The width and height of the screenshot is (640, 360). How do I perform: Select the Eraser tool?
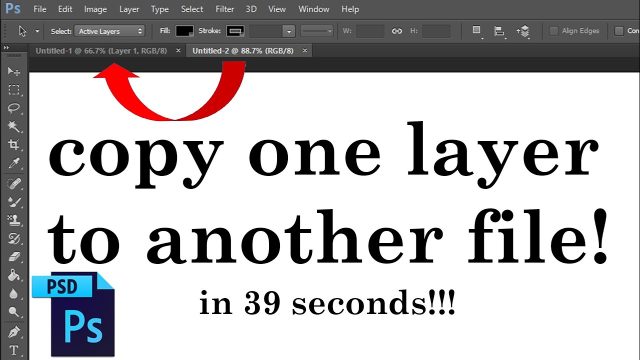tap(13, 257)
